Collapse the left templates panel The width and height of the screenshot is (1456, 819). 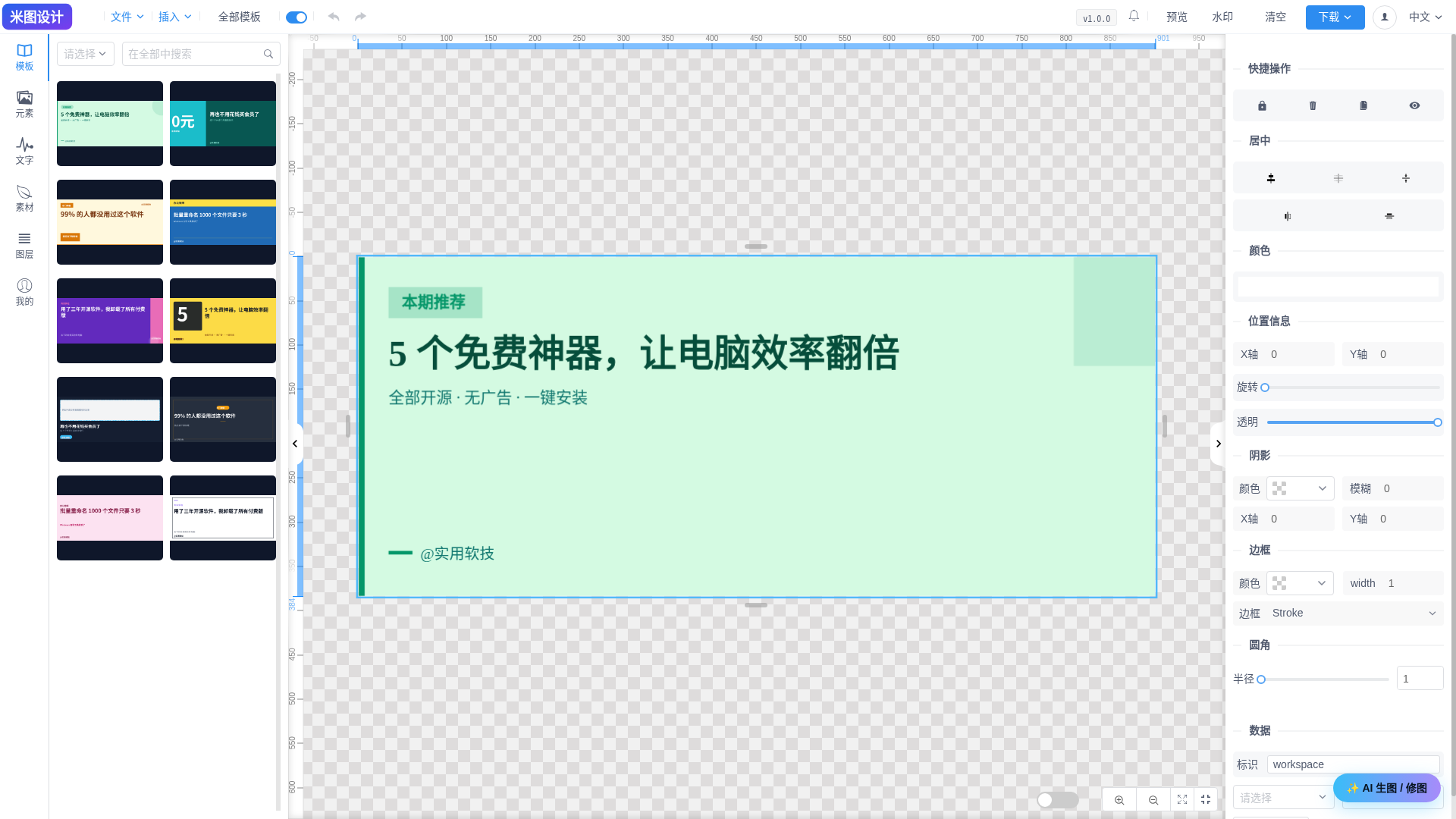[x=295, y=444]
